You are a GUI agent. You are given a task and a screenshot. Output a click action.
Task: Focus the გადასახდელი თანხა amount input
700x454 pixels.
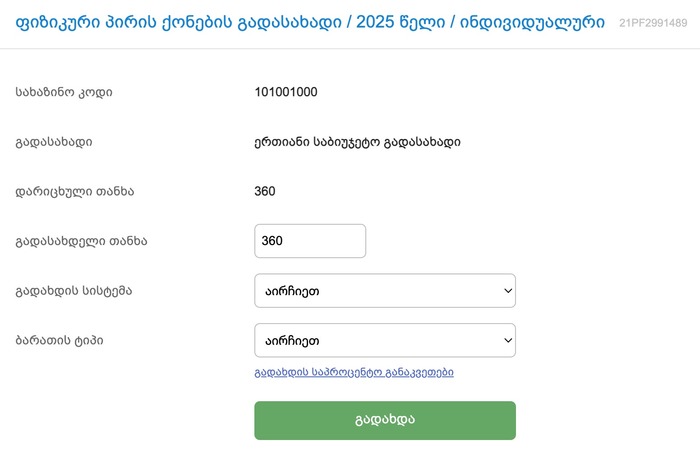point(310,241)
